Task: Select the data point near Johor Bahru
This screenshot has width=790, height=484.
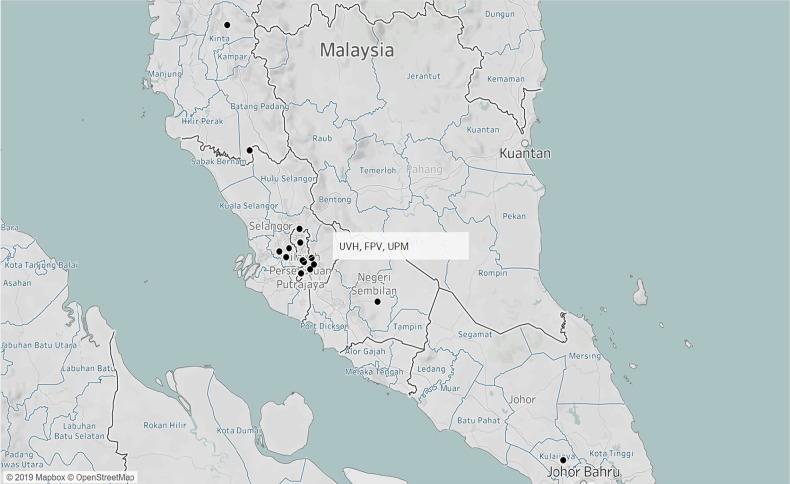Action: coord(563,460)
